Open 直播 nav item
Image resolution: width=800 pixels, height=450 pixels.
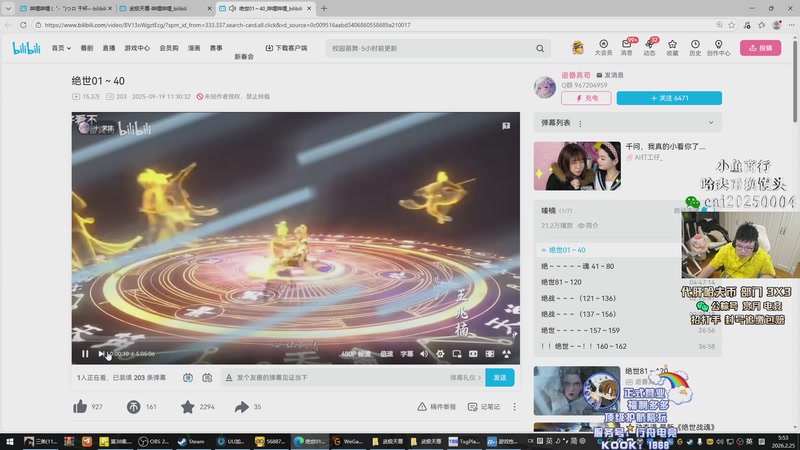[x=109, y=48]
